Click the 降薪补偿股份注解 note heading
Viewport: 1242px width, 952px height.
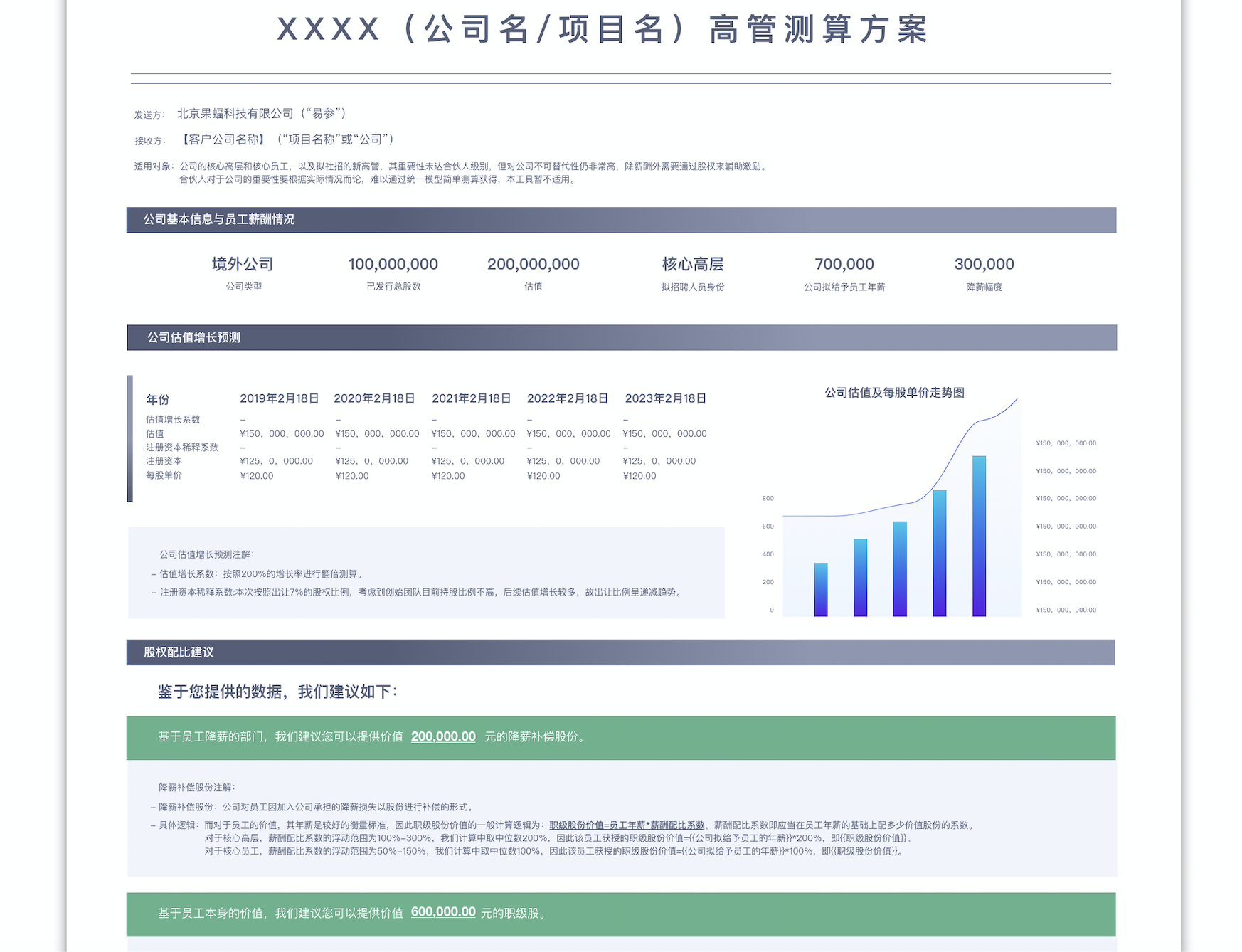point(196,788)
